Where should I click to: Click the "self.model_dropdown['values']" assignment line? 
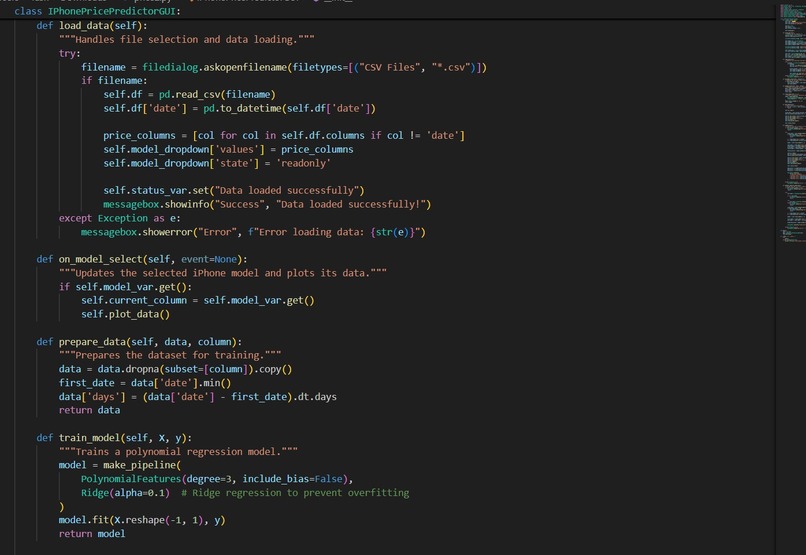(x=228, y=149)
